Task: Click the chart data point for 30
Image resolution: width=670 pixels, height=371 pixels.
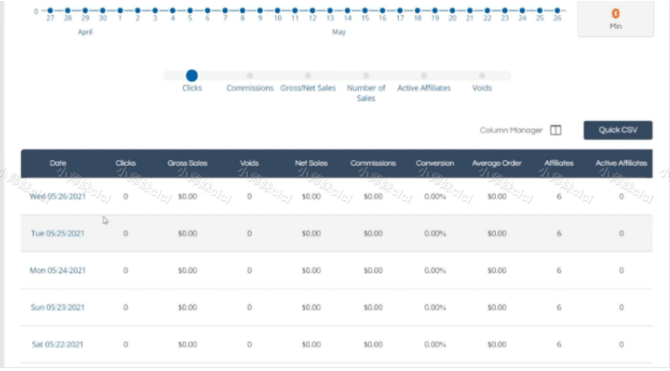Action: pos(103,10)
